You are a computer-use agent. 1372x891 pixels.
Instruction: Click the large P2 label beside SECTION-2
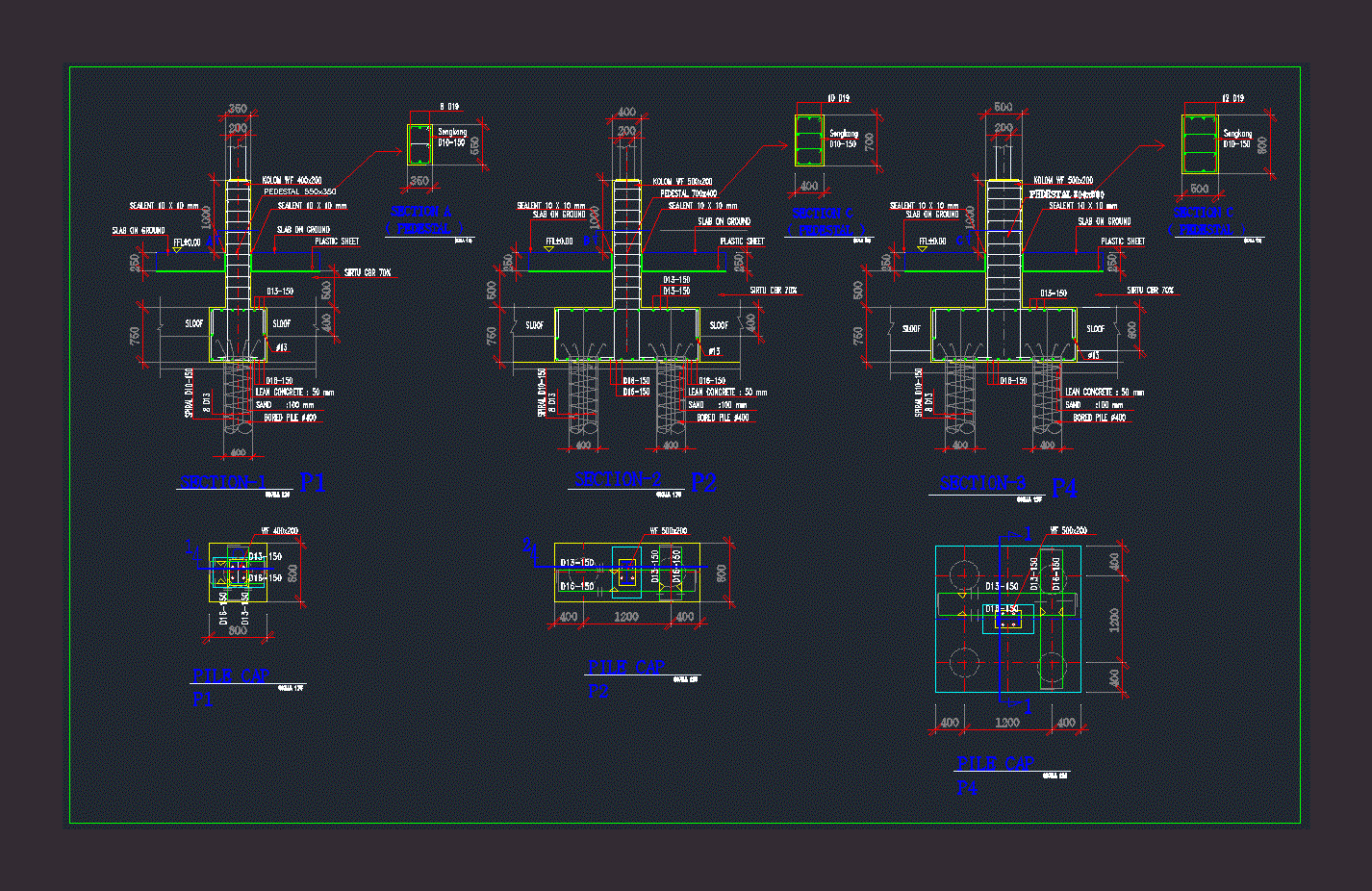pyautogui.click(x=704, y=483)
